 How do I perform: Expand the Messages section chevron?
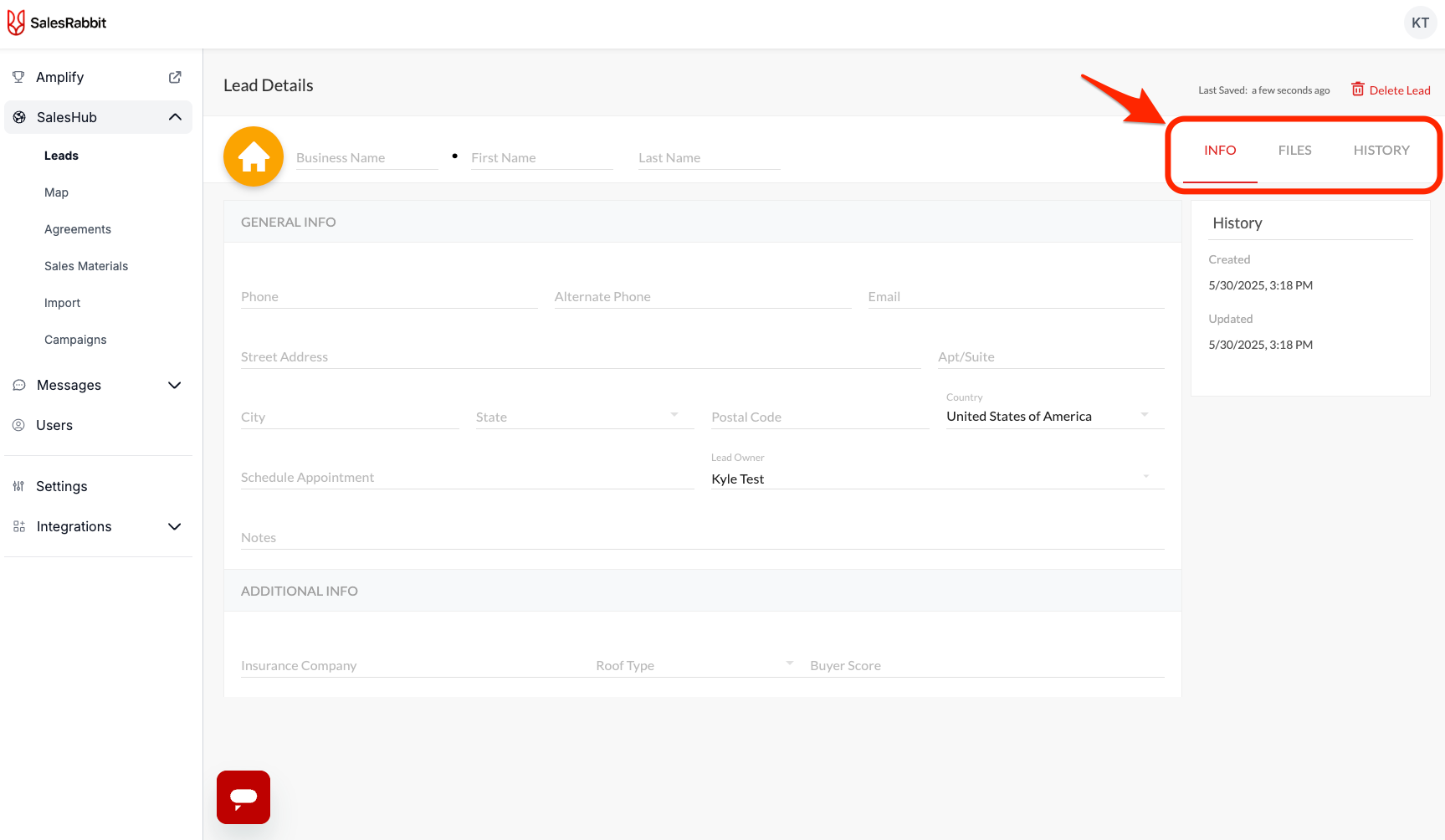tap(175, 385)
